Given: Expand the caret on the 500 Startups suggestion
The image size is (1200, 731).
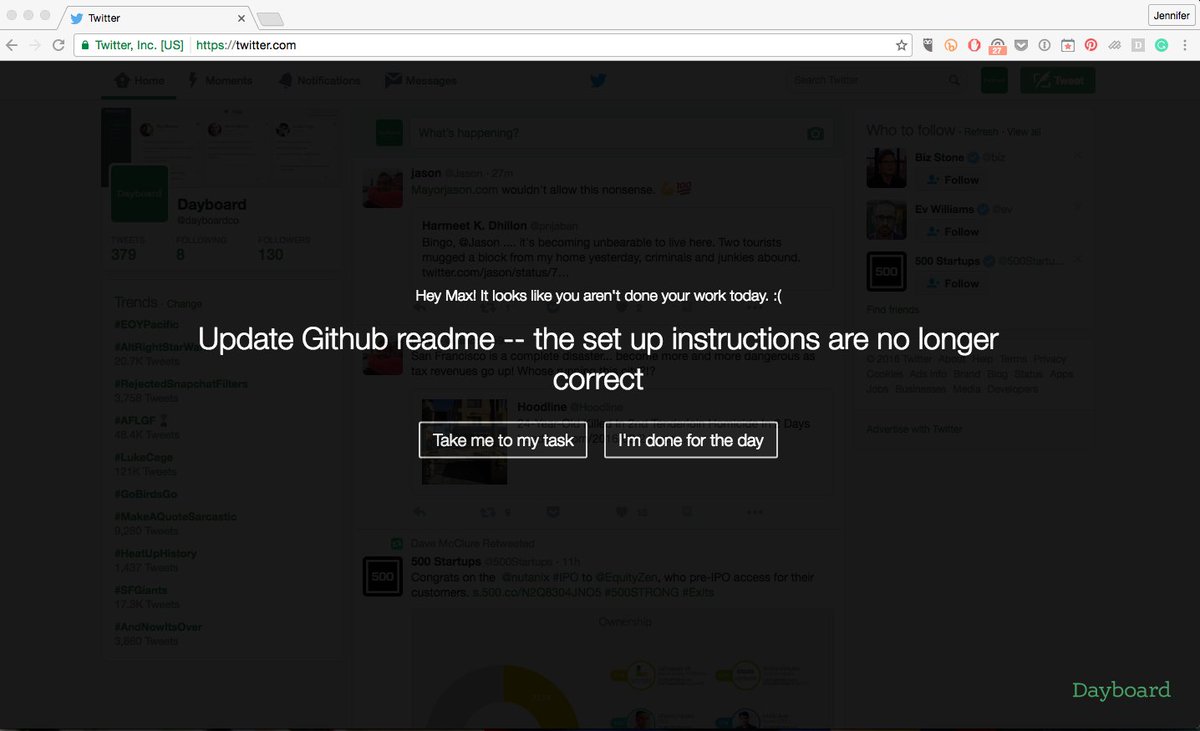Looking at the screenshot, I should pyautogui.click(x=1076, y=260).
